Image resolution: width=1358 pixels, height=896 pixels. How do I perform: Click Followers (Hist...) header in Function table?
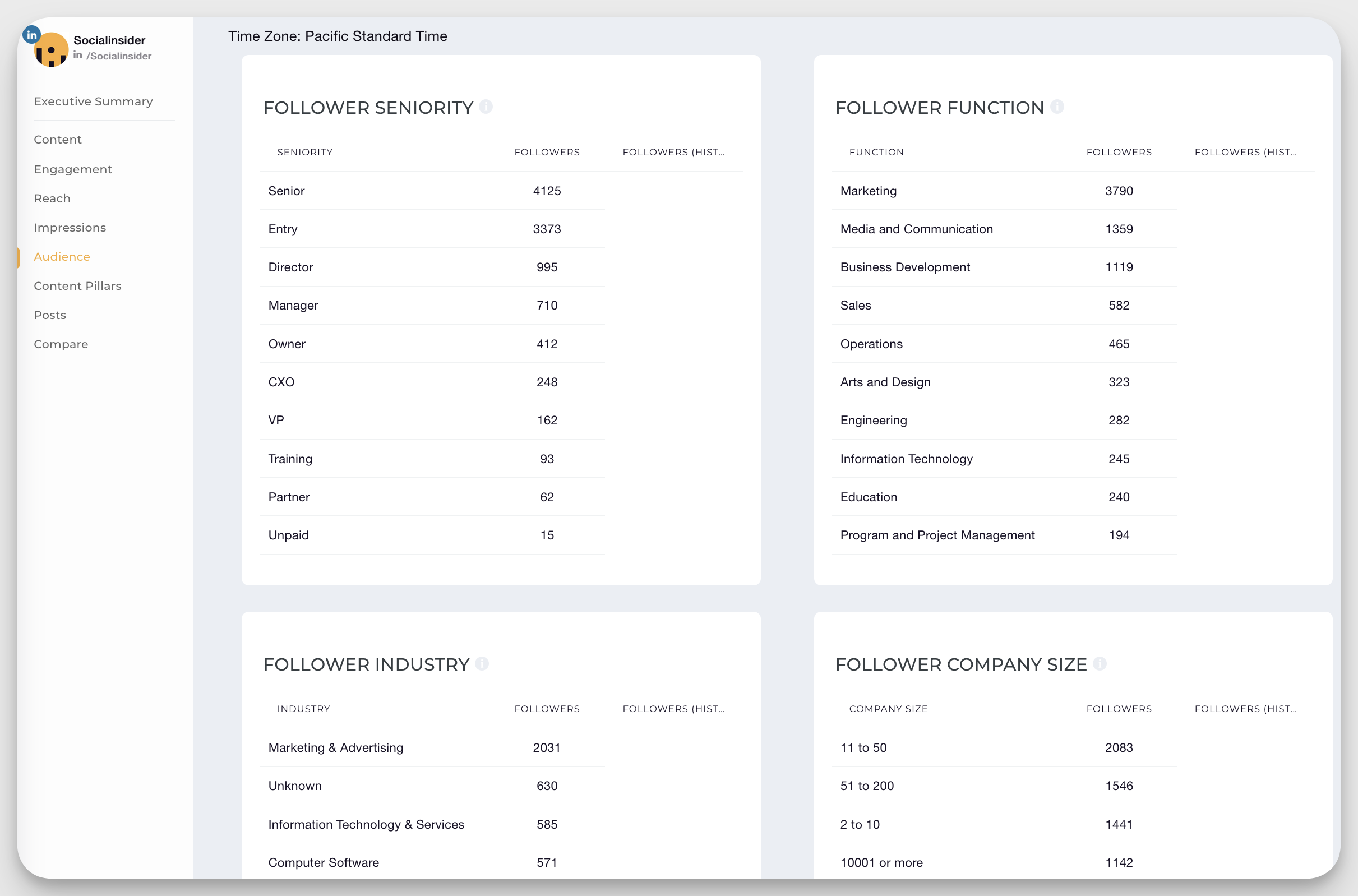[x=1245, y=152]
